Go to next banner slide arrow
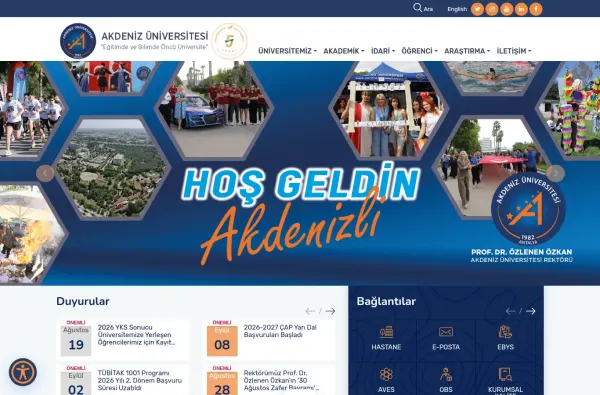 (x=556, y=173)
